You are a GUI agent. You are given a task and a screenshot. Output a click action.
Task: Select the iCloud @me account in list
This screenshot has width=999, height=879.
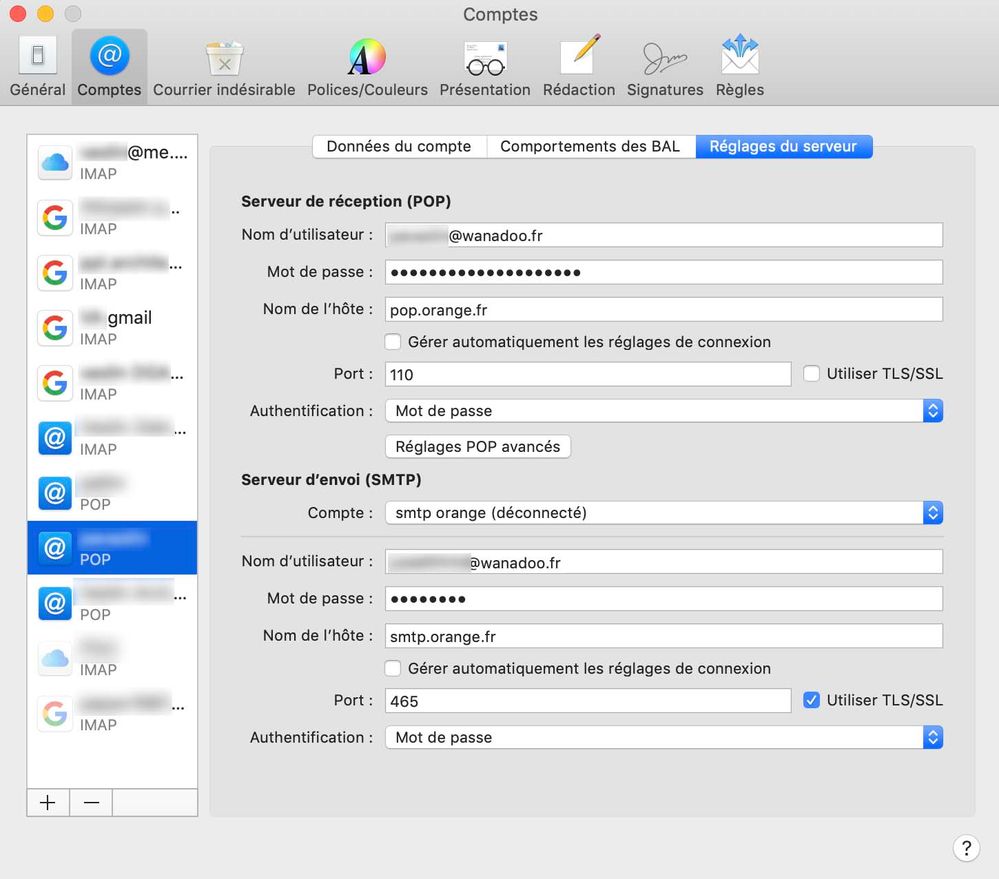112,163
